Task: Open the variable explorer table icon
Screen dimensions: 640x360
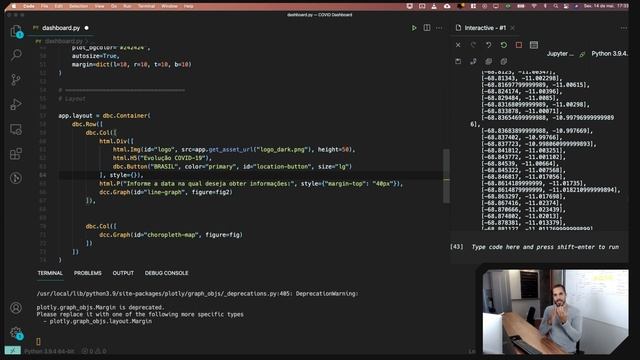Action: [x=534, y=45]
